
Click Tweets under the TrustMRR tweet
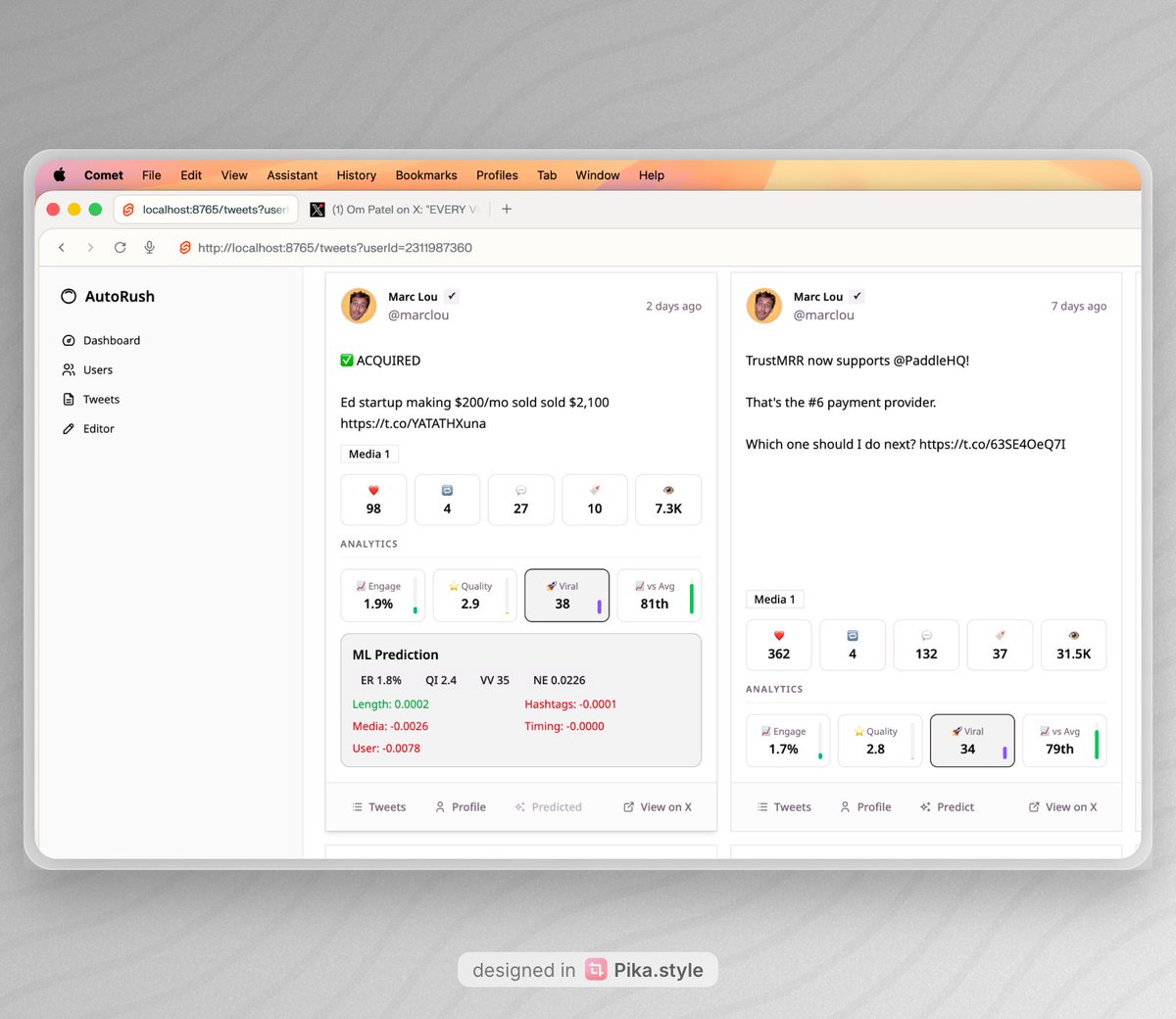click(x=784, y=807)
